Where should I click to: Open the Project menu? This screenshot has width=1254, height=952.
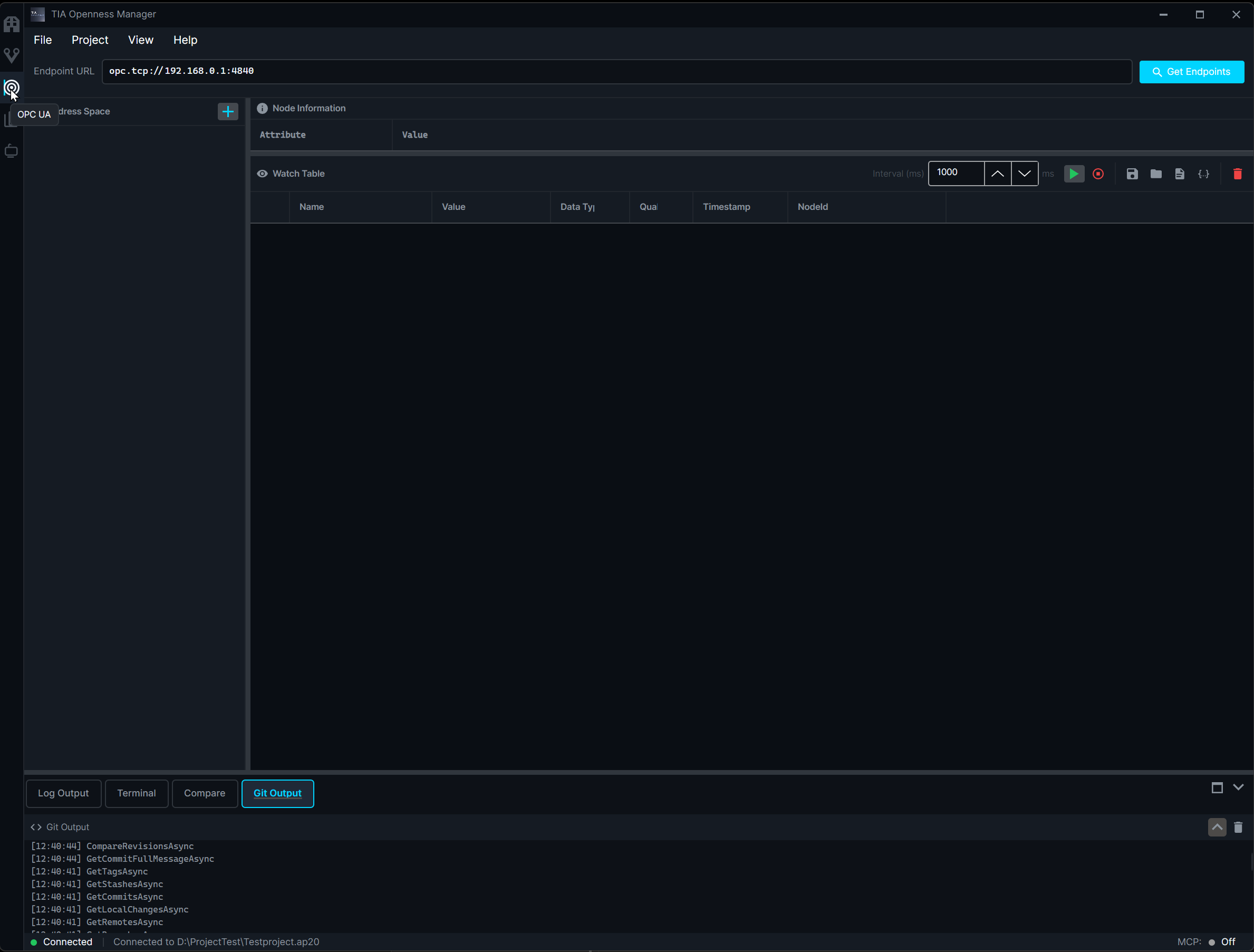90,40
